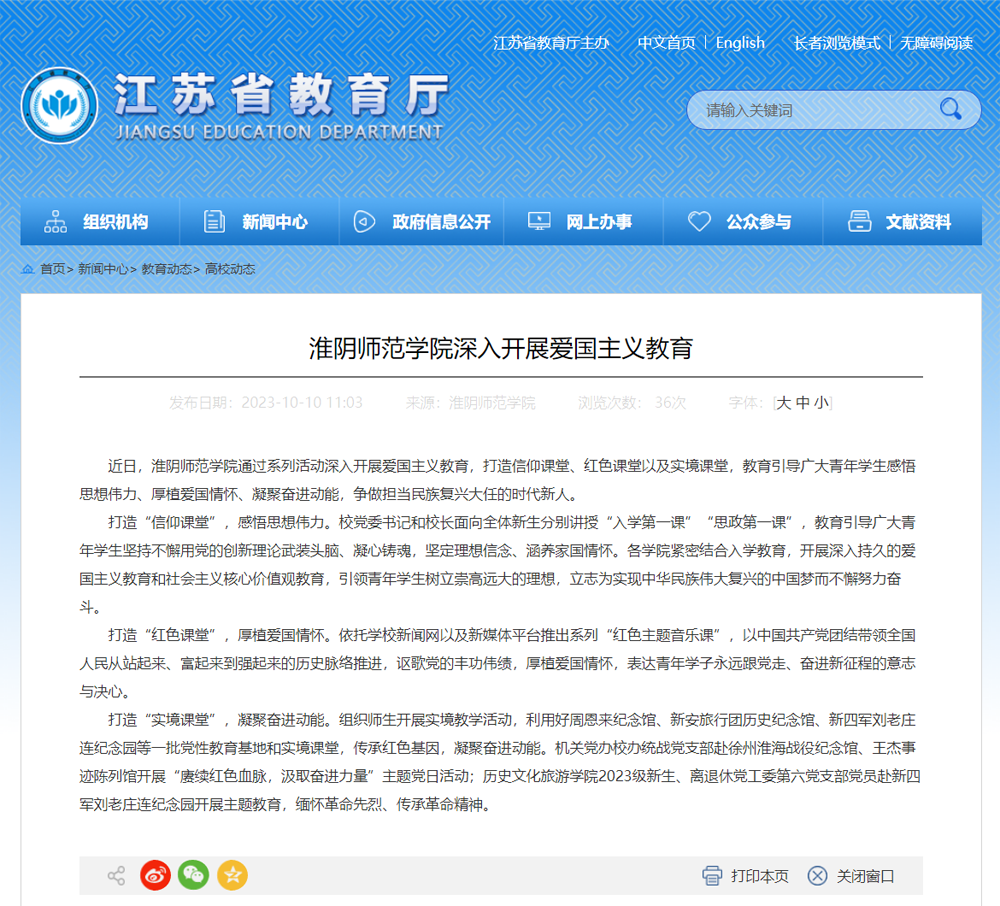Click the 江苏省教育厅 site title
Viewport: 1000px width, 906px height.
[281, 95]
